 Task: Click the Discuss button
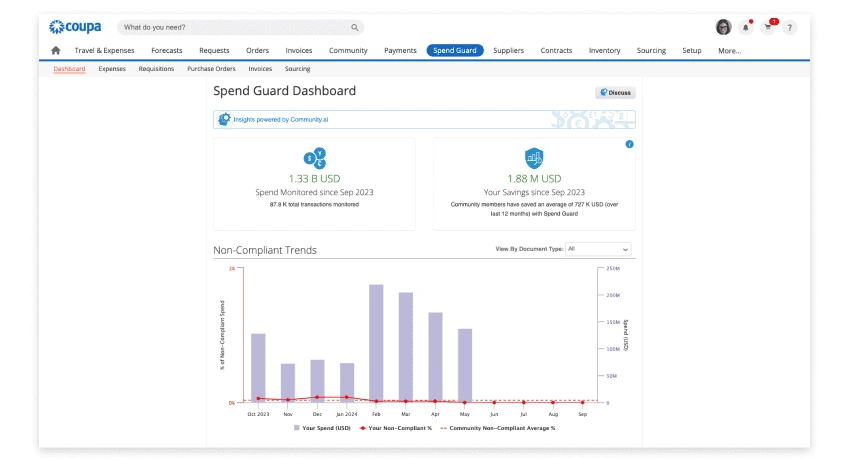click(x=615, y=92)
